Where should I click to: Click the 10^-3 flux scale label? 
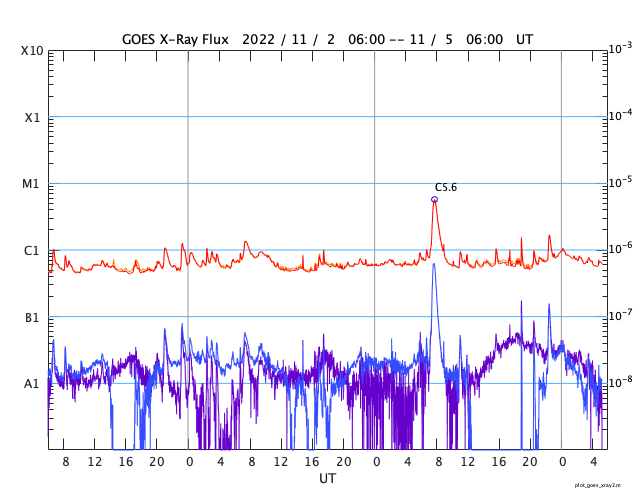coord(621,49)
